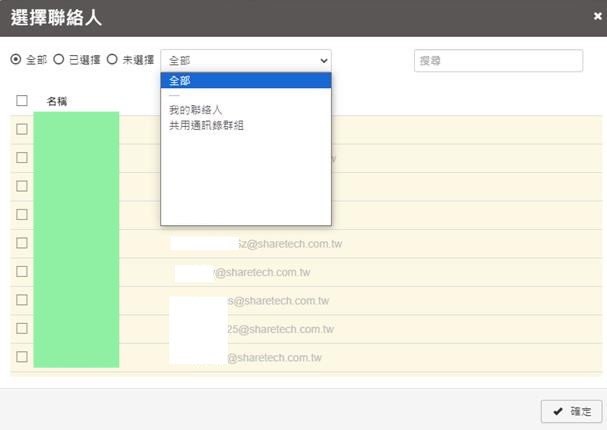The height and width of the screenshot is (430, 607).
Task: Check the second contact row checkbox
Action: coord(22,158)
